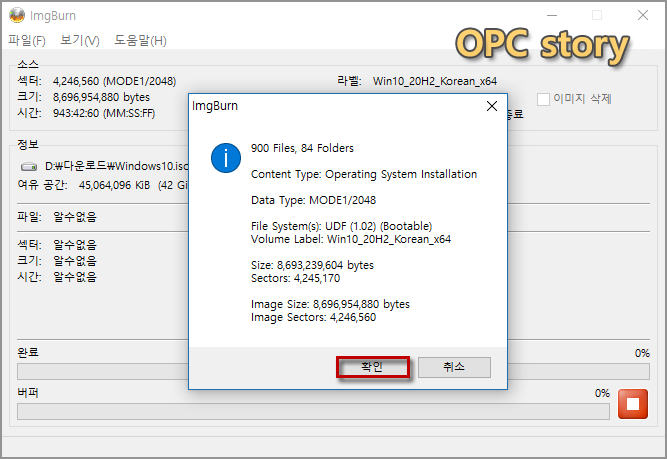
Task: Click the 버퍼 progress bar
Action: (x=313, y=411)
